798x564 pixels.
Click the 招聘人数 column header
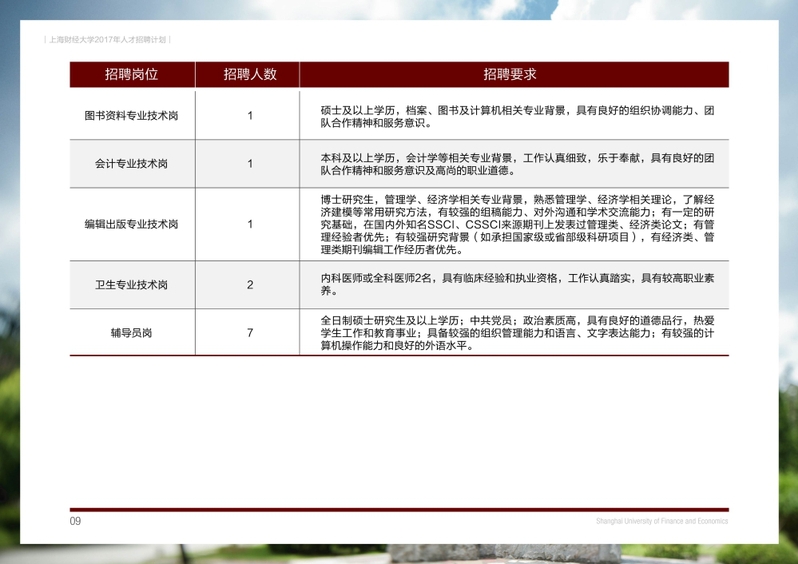tap(249, 75)
